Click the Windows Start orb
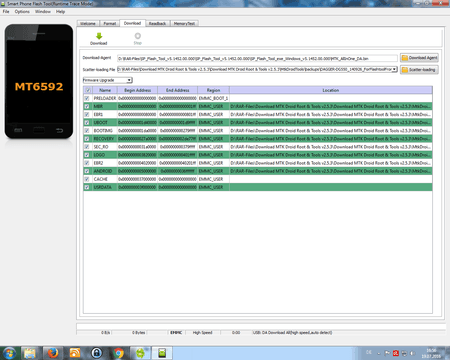The image size is (450, 360). (9, 353)
